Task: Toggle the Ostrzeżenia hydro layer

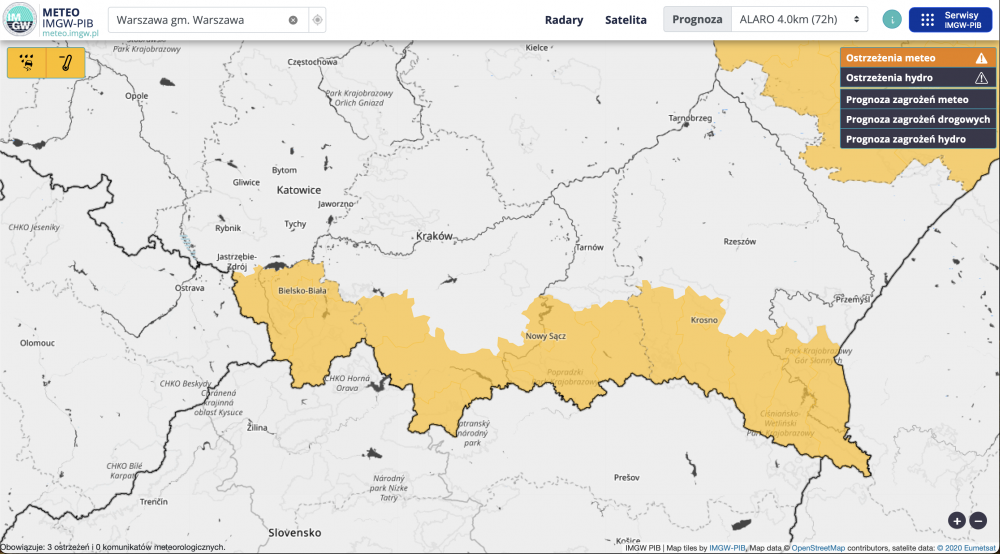Action: 918,78
